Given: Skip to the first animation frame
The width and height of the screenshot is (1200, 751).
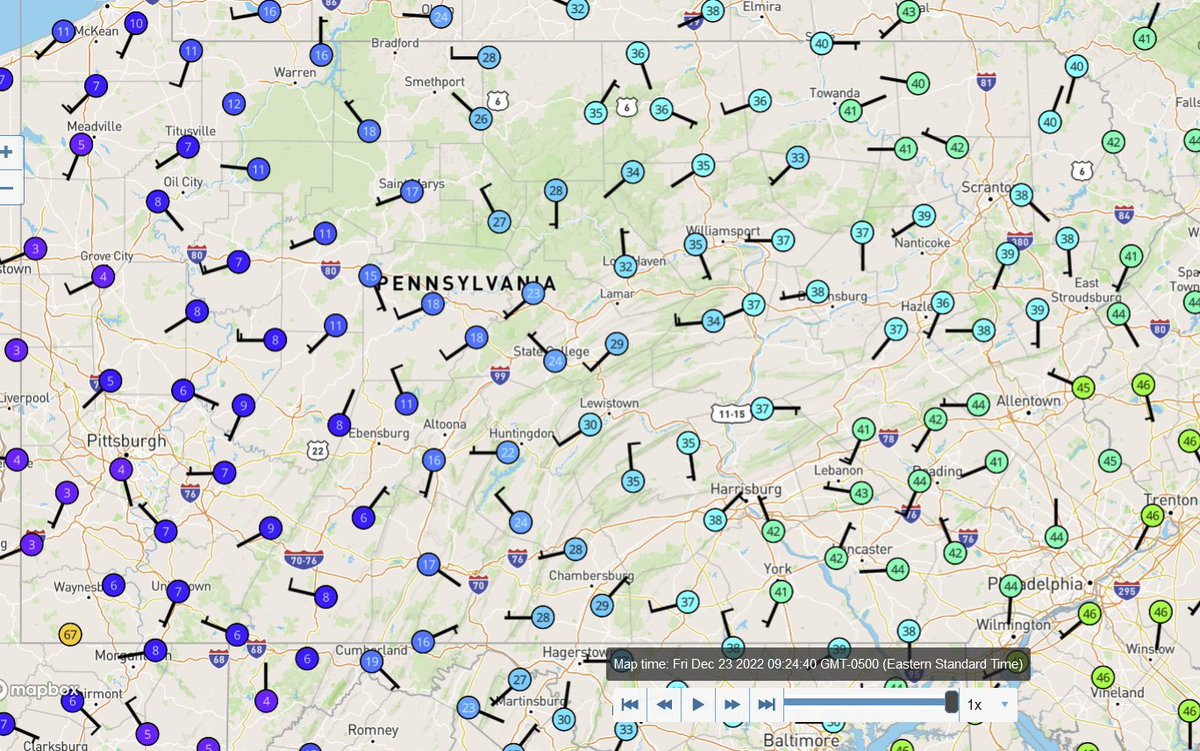Looking at the screenshot, I should [x=630, y=704].
